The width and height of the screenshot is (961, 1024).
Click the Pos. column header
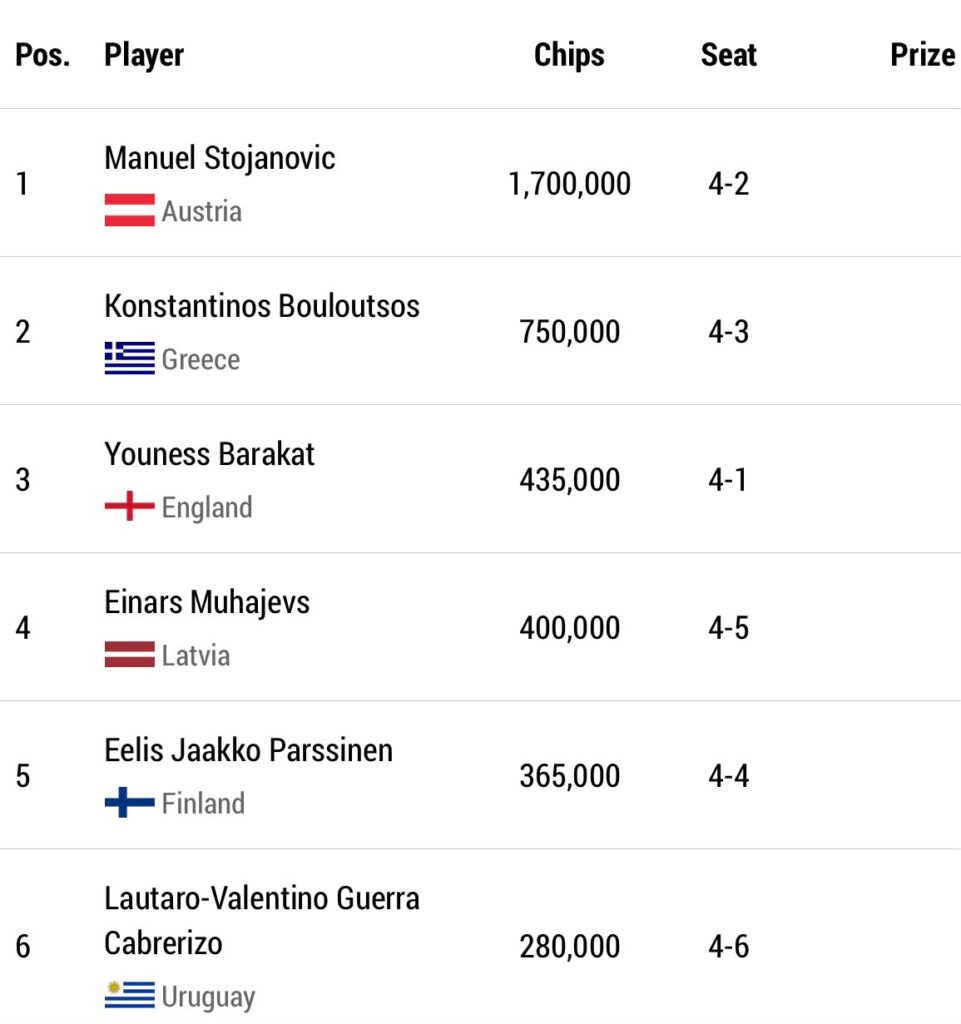tap(42, 55)
